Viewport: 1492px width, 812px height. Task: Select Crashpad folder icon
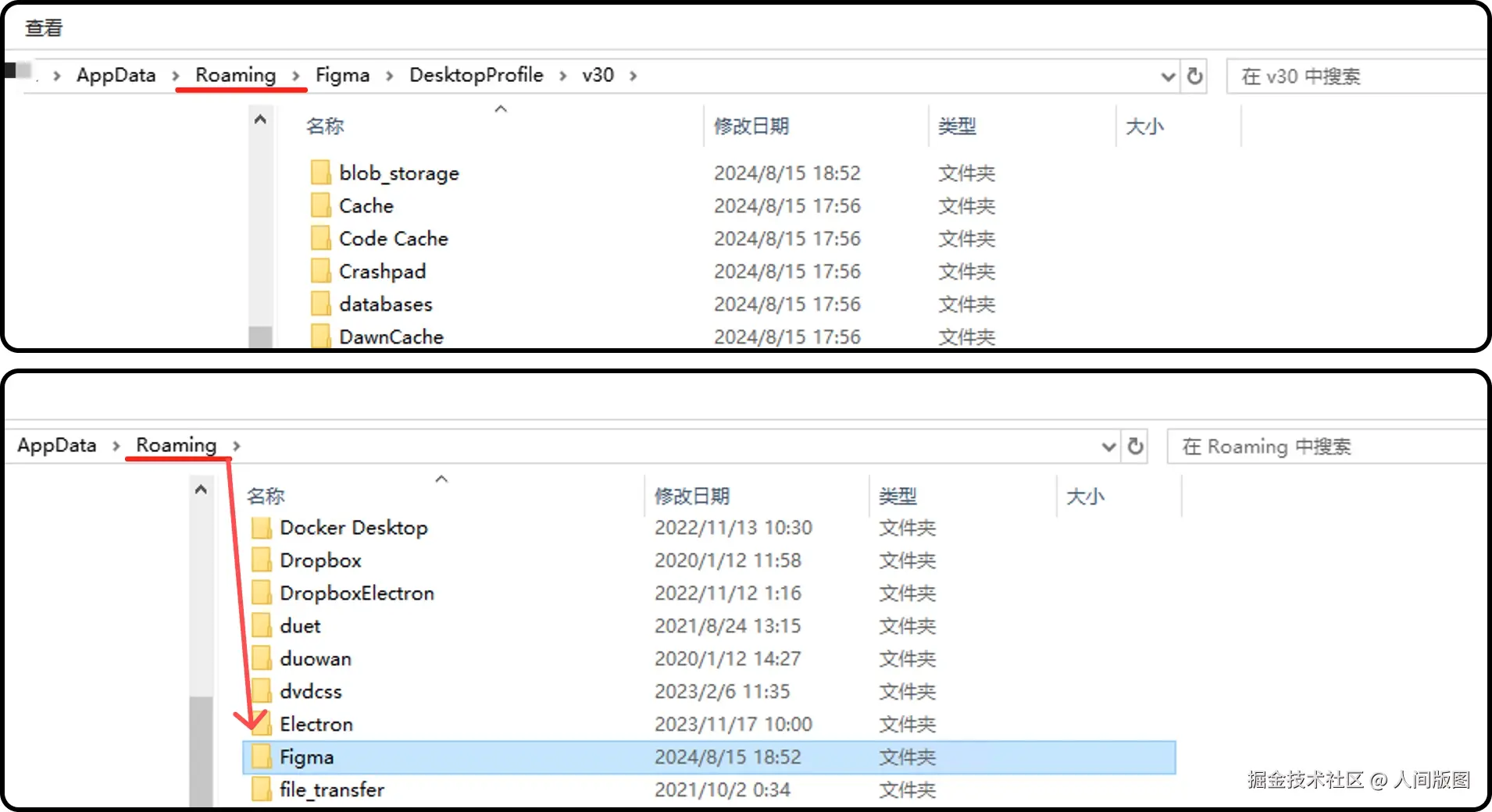tap(320, 271)
